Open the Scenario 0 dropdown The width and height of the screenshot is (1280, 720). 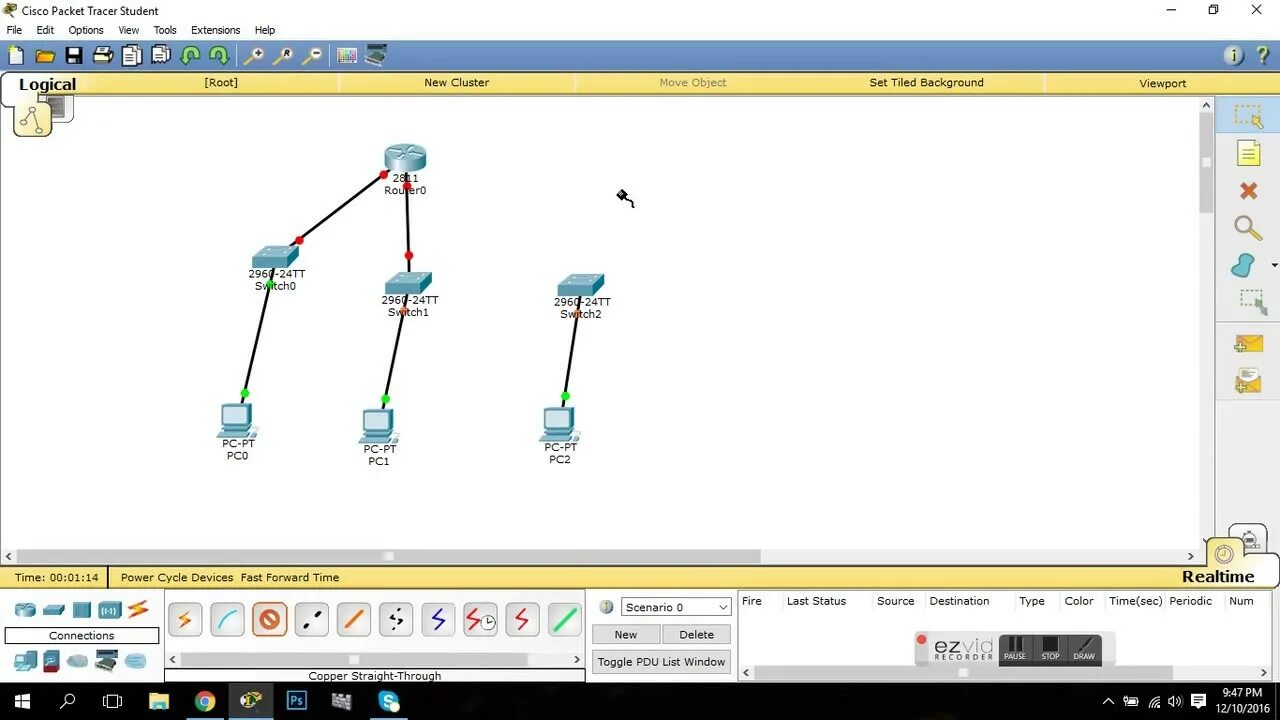676,607
